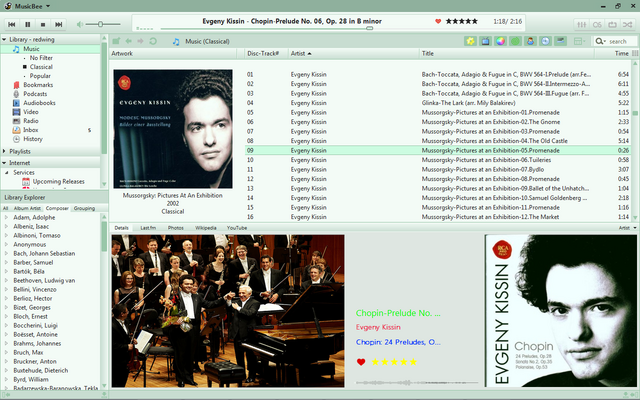
Task: Sort by the Time column header
Action: pyautogui.click(x=613, y=53)
